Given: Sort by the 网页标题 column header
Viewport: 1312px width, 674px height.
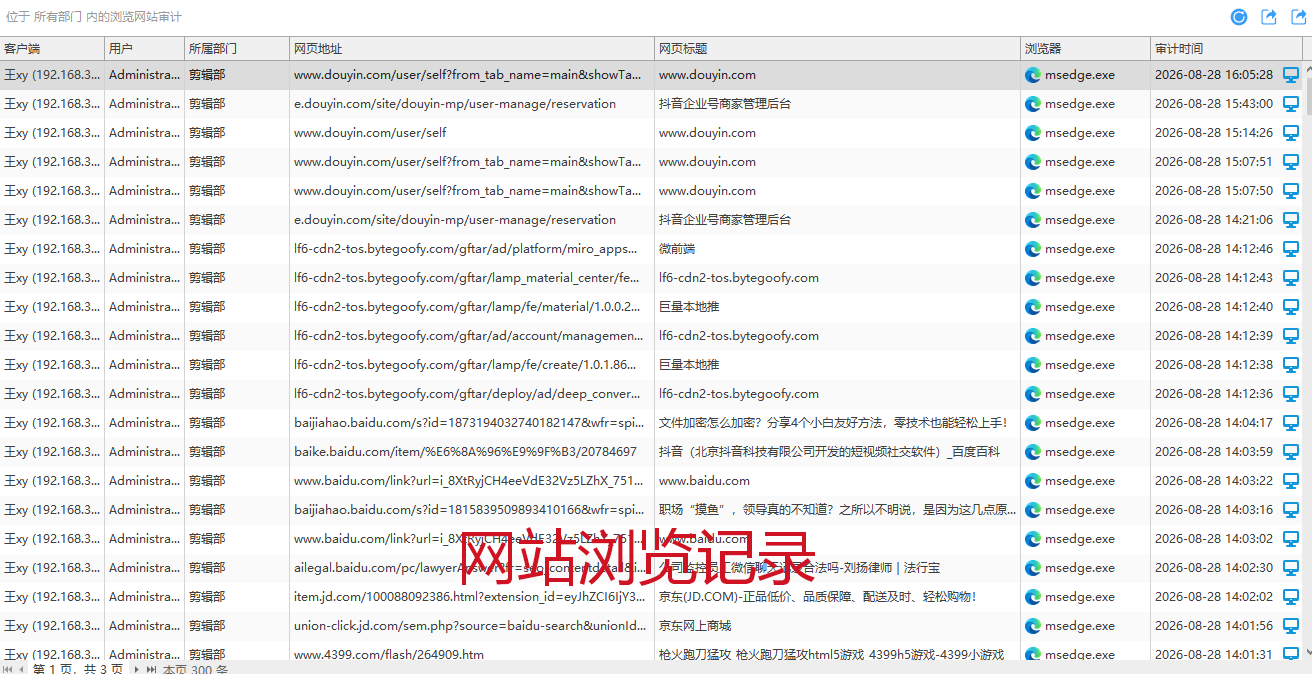Looking at the screenshot, I should tap(838, 49).
